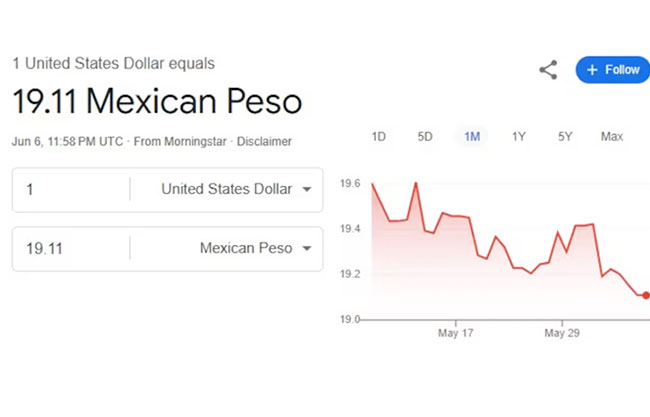
Task: Click the 19.6 y-axis value label
Action: 350,184
